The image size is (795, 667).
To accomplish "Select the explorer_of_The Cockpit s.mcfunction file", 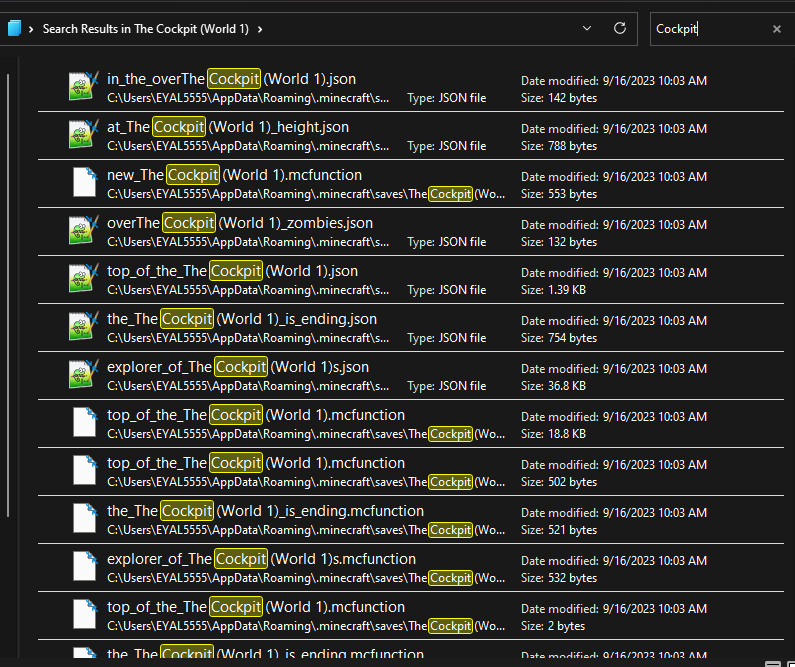I will click(411, 568).
